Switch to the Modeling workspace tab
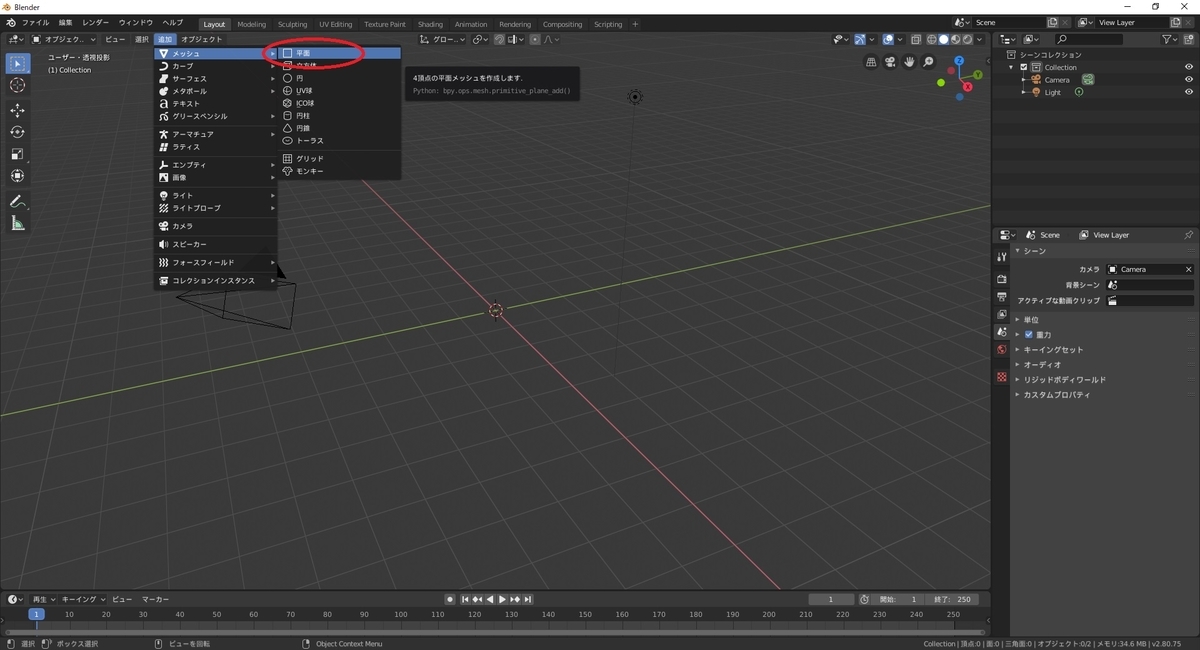Image resolution: width=1200 pixels, height=650 pixels. [x=252, y=24]
